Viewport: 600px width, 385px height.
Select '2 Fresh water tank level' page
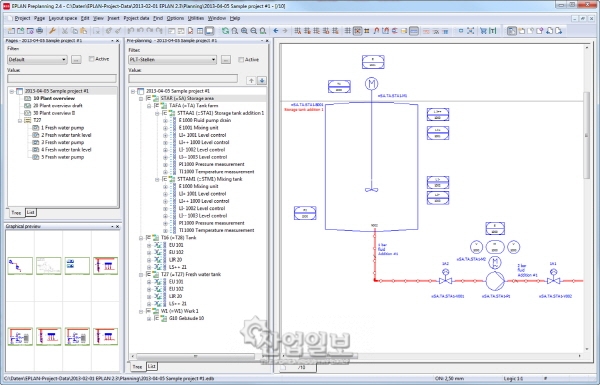pos(66,135)
